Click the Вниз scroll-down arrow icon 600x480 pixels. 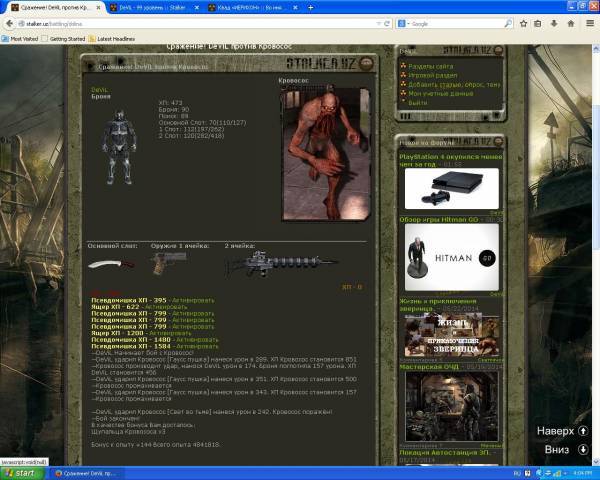[583, 449]
